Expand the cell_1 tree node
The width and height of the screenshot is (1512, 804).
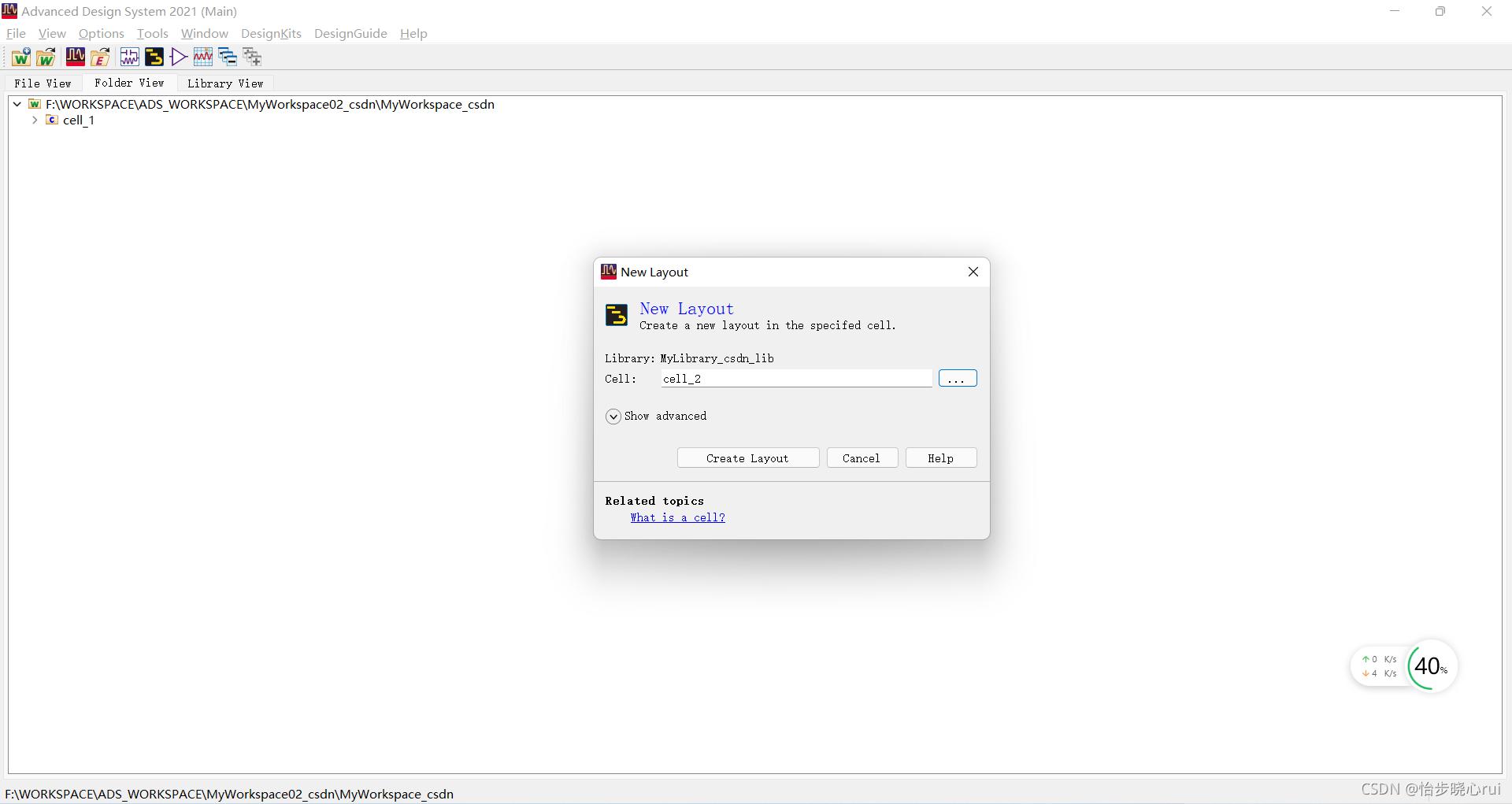pyautogui.click(x=35, y=120)
